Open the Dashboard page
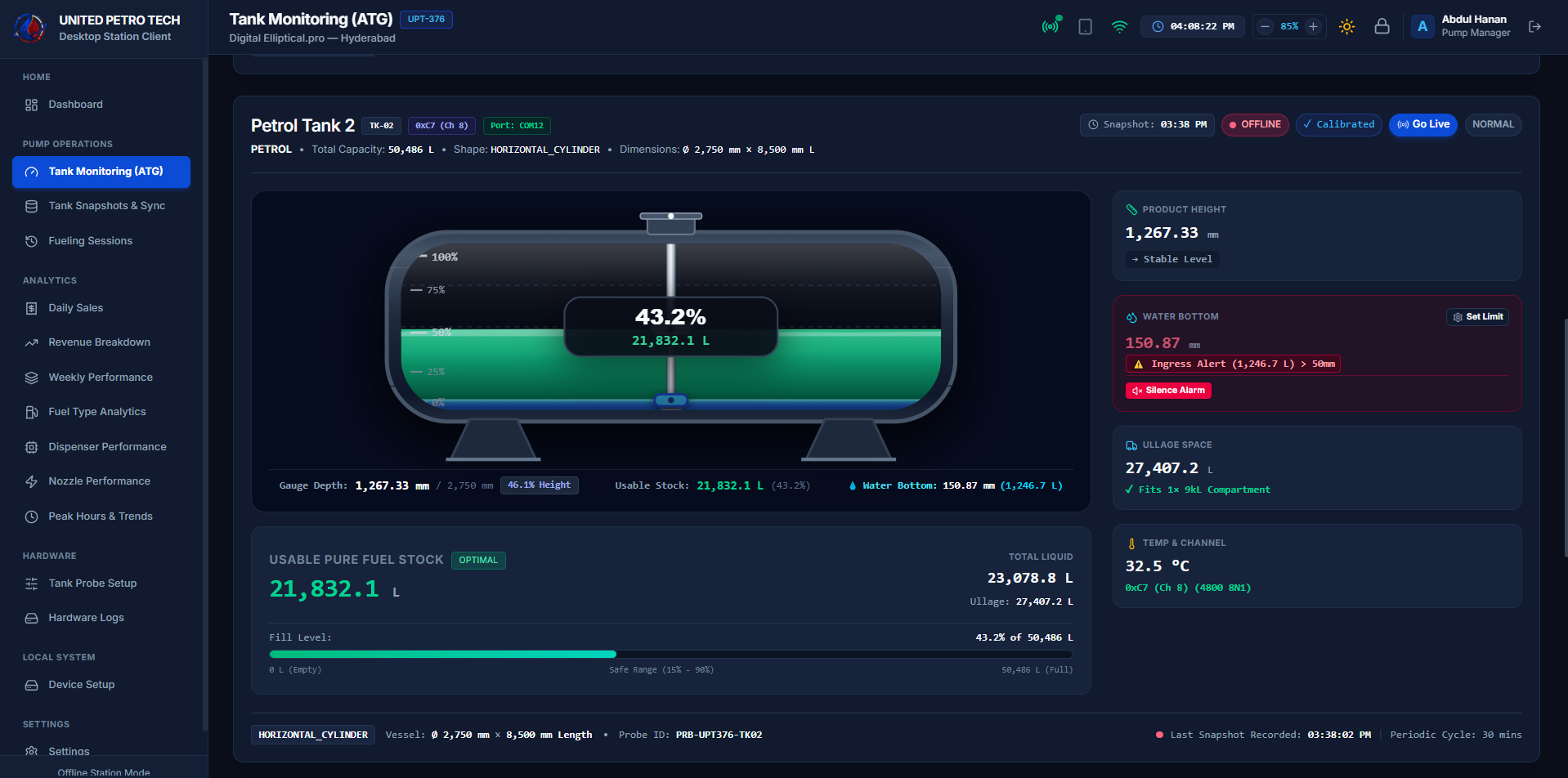This screenshot has width=1568, height=778. (x=101, y=105)
